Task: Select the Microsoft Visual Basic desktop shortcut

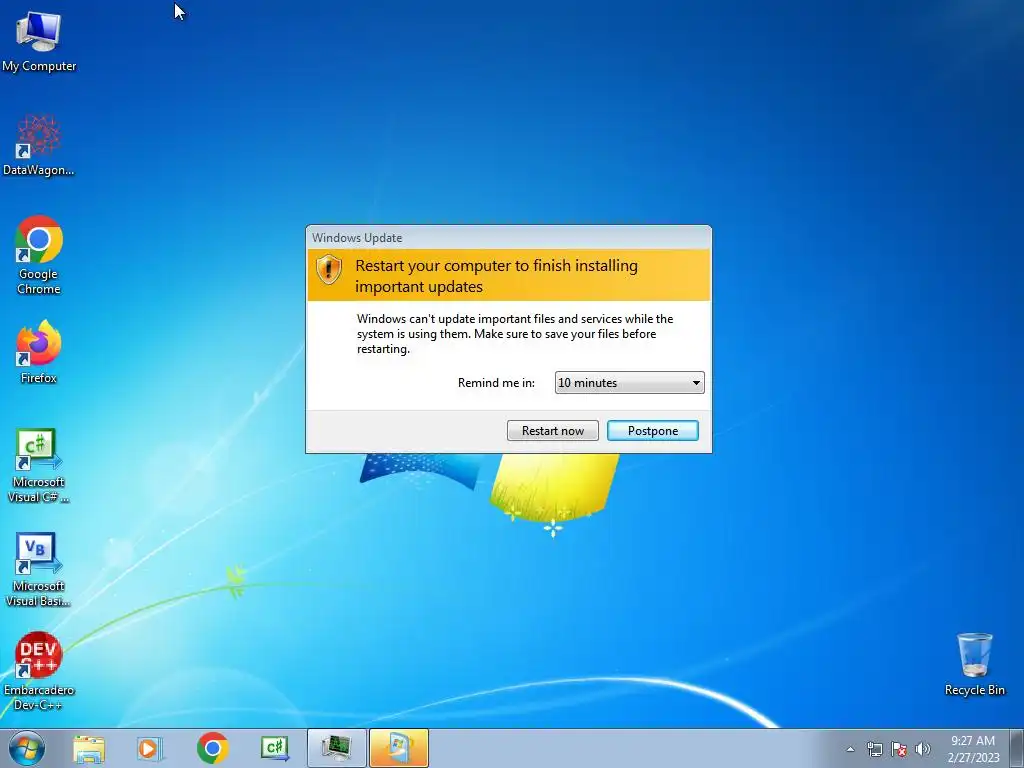Action: (x=39, y=569)
